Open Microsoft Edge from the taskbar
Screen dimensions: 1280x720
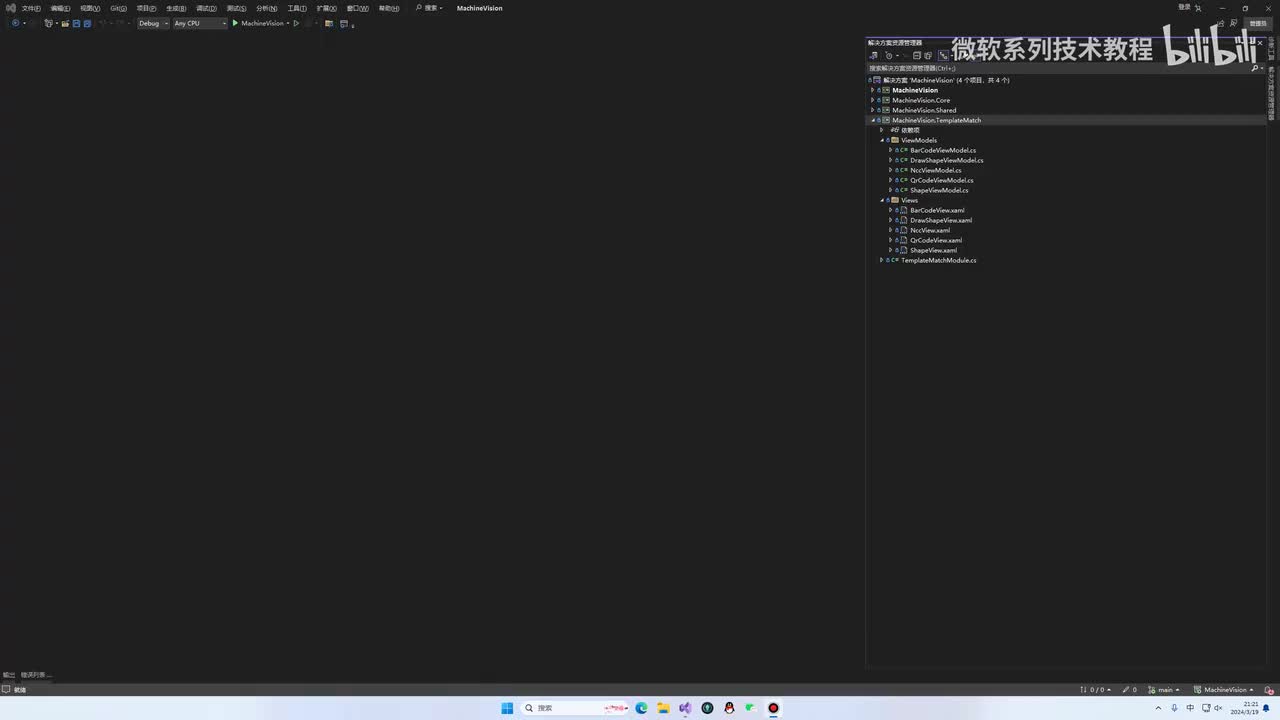[x=642, y=708]
